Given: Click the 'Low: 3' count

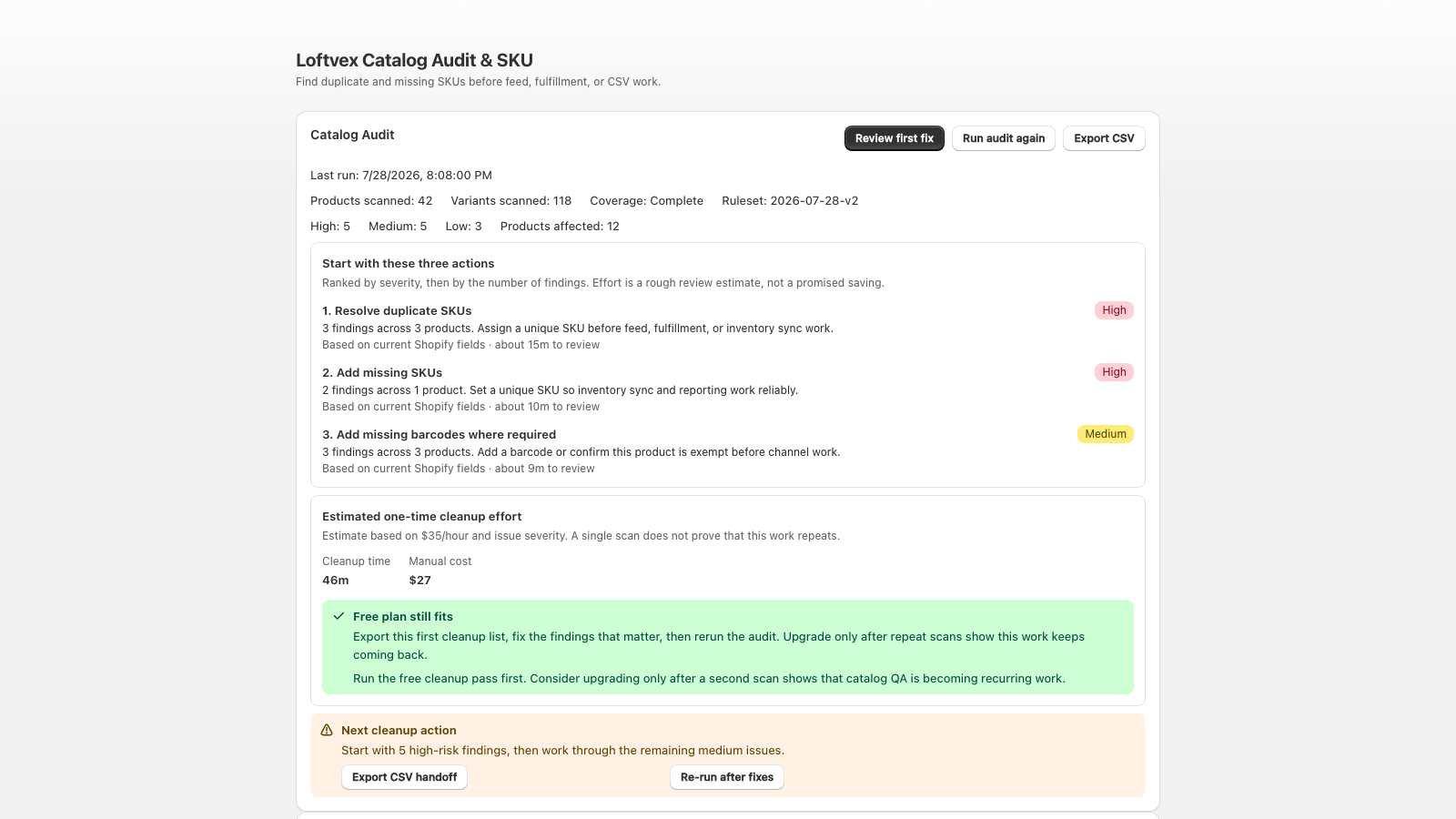Looking at the screenshot, I should point(463,227).
